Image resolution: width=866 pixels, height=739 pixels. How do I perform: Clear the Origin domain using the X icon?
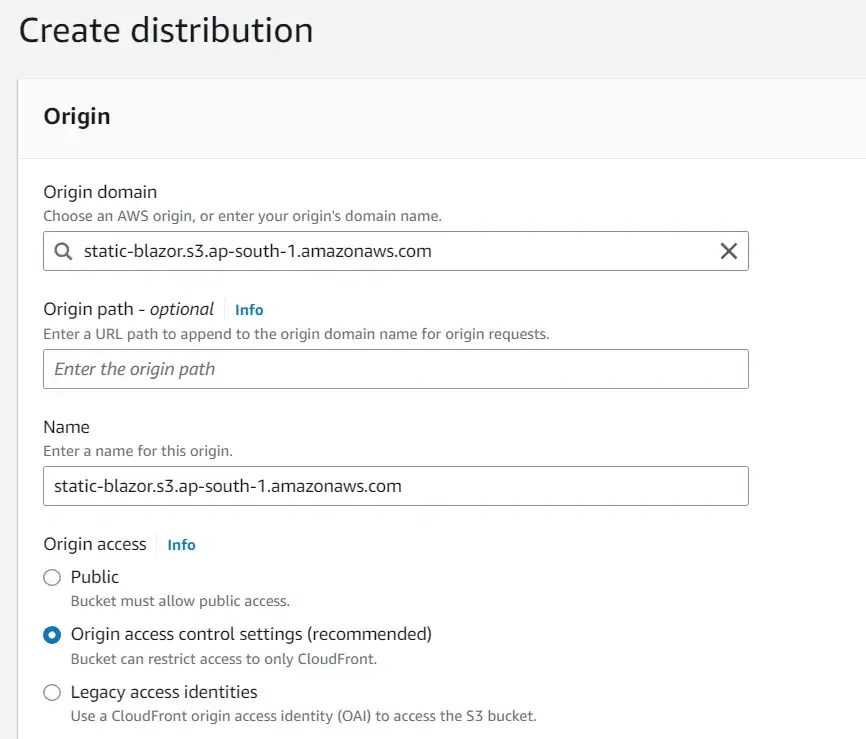click(729, 251)
